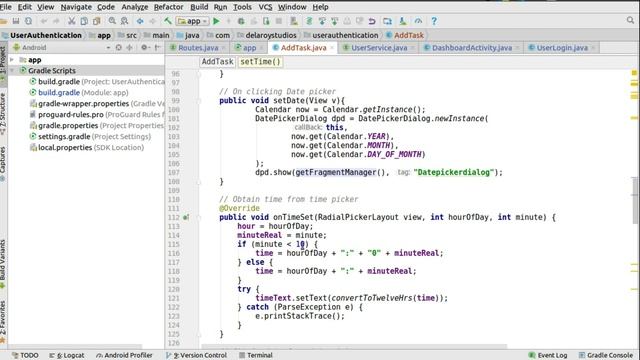Toggle the Build Variants side panel

pos(3,264)
